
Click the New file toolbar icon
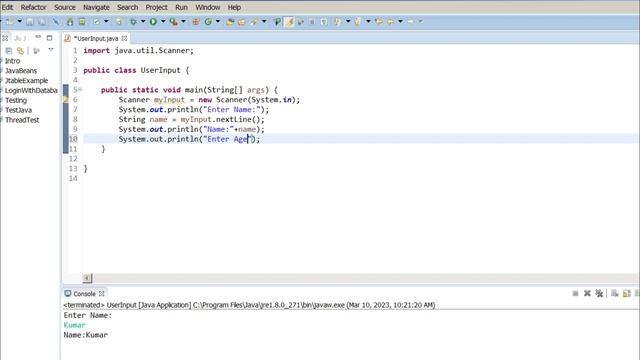pyautogui.click(x=9, y=21)
